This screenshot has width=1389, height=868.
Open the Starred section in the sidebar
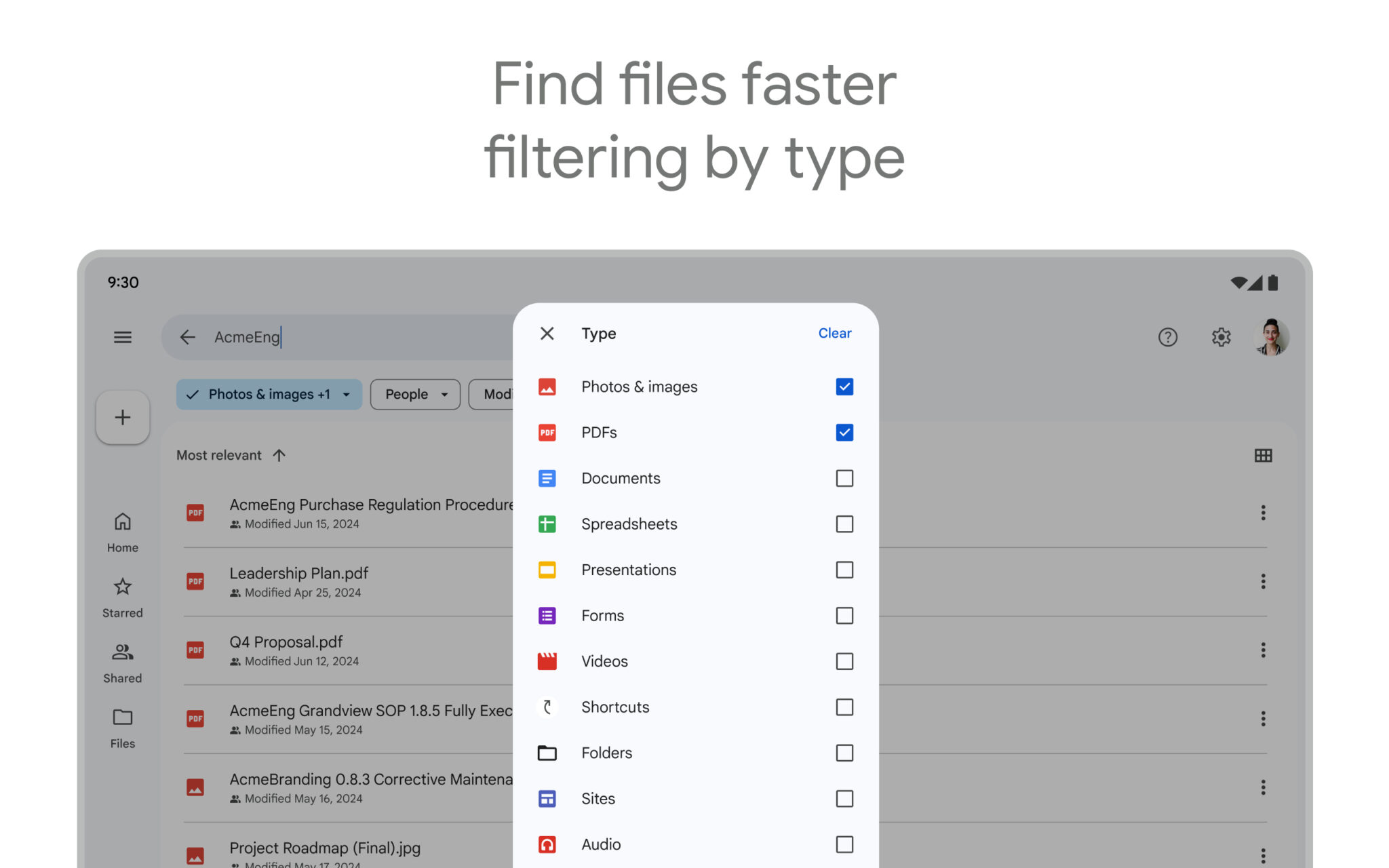pyautogui.click(x=122, y=595)
